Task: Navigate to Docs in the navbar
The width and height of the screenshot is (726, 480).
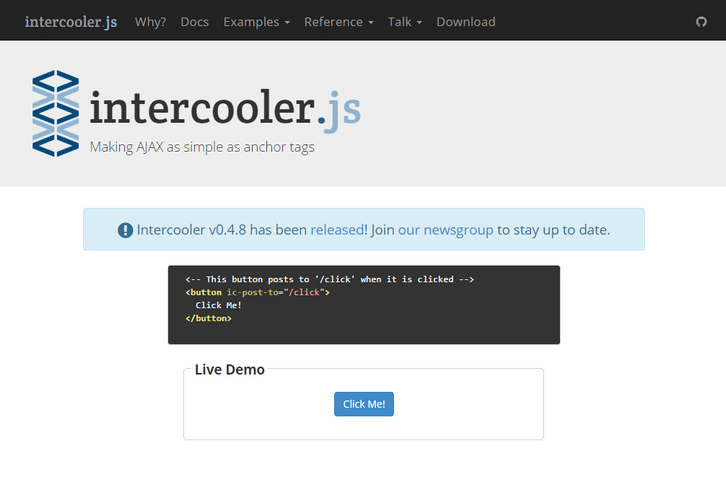Action: click(x=194, y=21)
